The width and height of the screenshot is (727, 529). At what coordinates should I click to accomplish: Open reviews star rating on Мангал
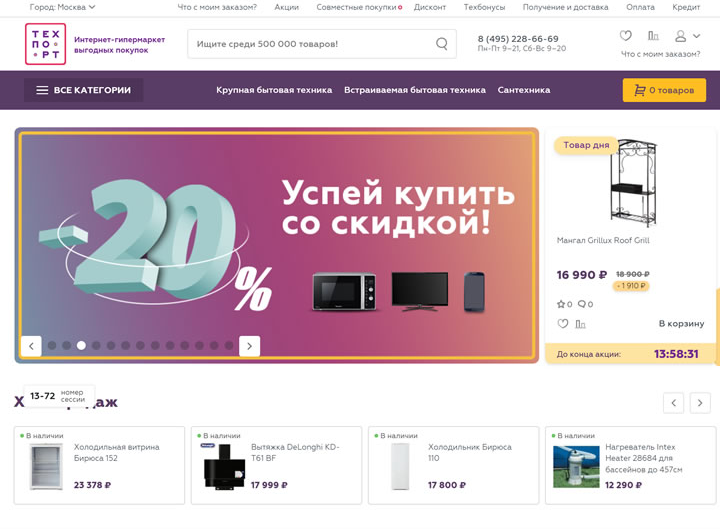(x=562, y=304)
